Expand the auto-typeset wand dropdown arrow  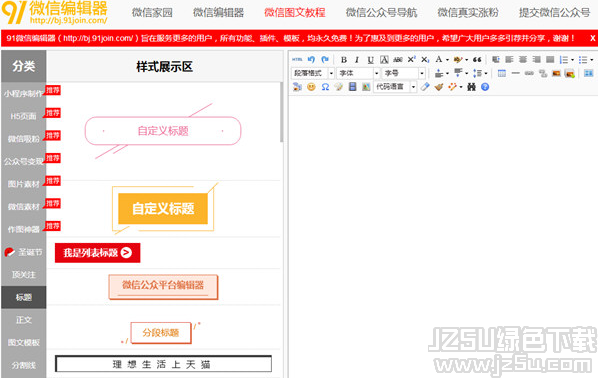click(x=461, y=87)
